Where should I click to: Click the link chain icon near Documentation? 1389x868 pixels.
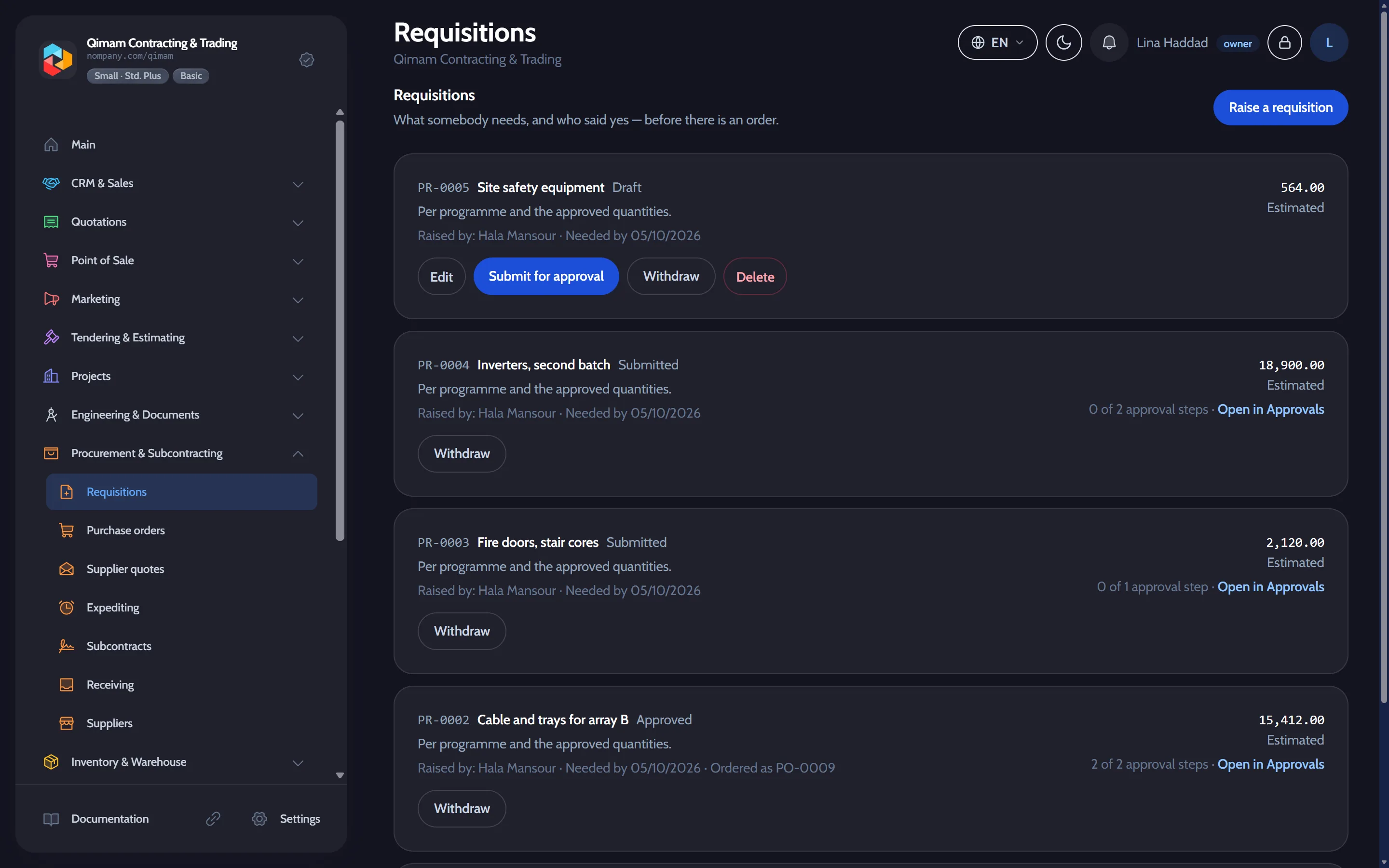[213, 819]
